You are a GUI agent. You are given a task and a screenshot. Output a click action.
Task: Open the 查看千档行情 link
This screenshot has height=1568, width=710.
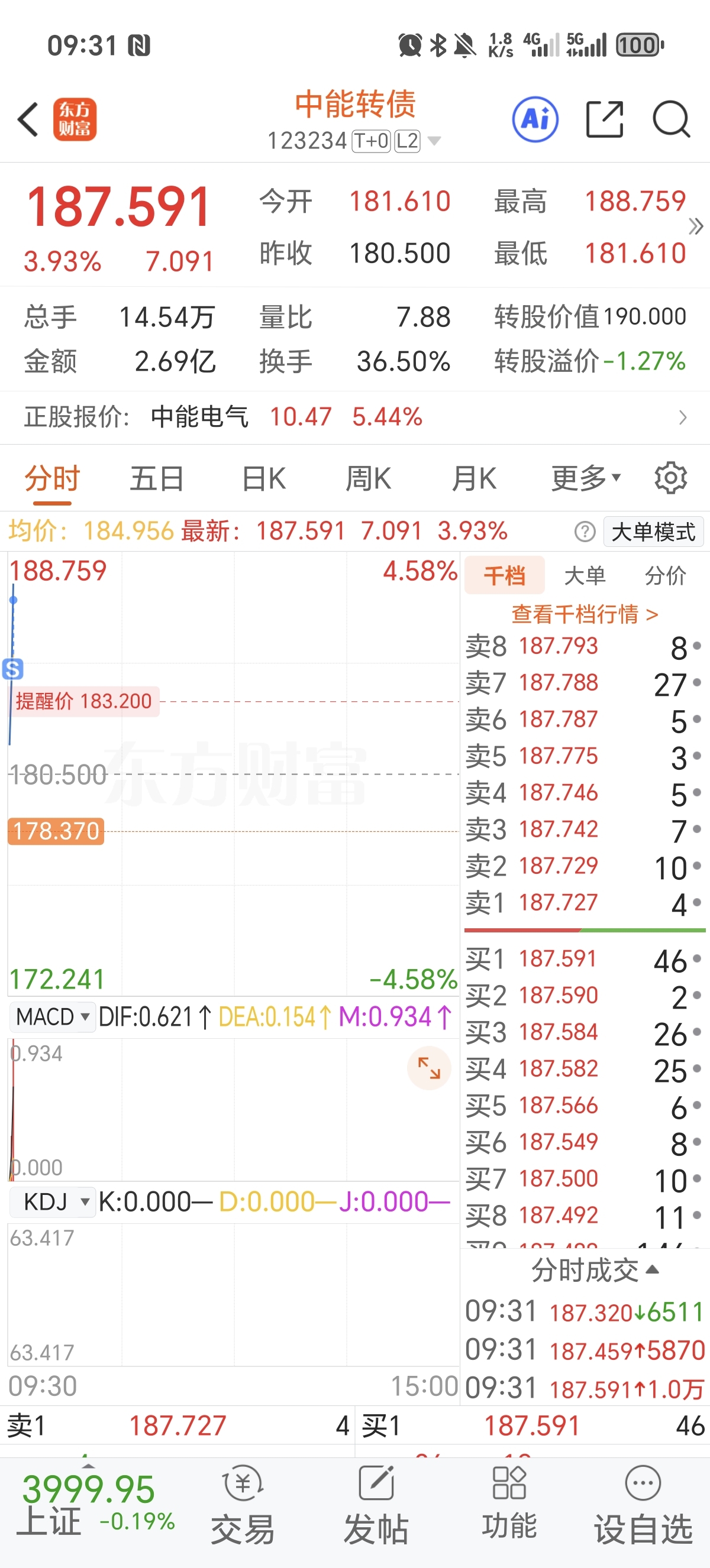point(585,614)
